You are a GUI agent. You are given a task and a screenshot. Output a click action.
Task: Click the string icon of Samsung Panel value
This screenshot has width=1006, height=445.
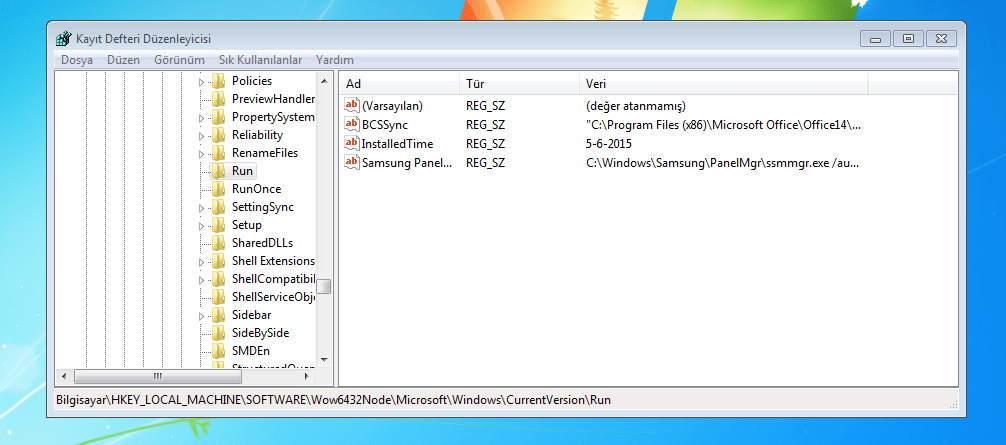tap(352, 162)
